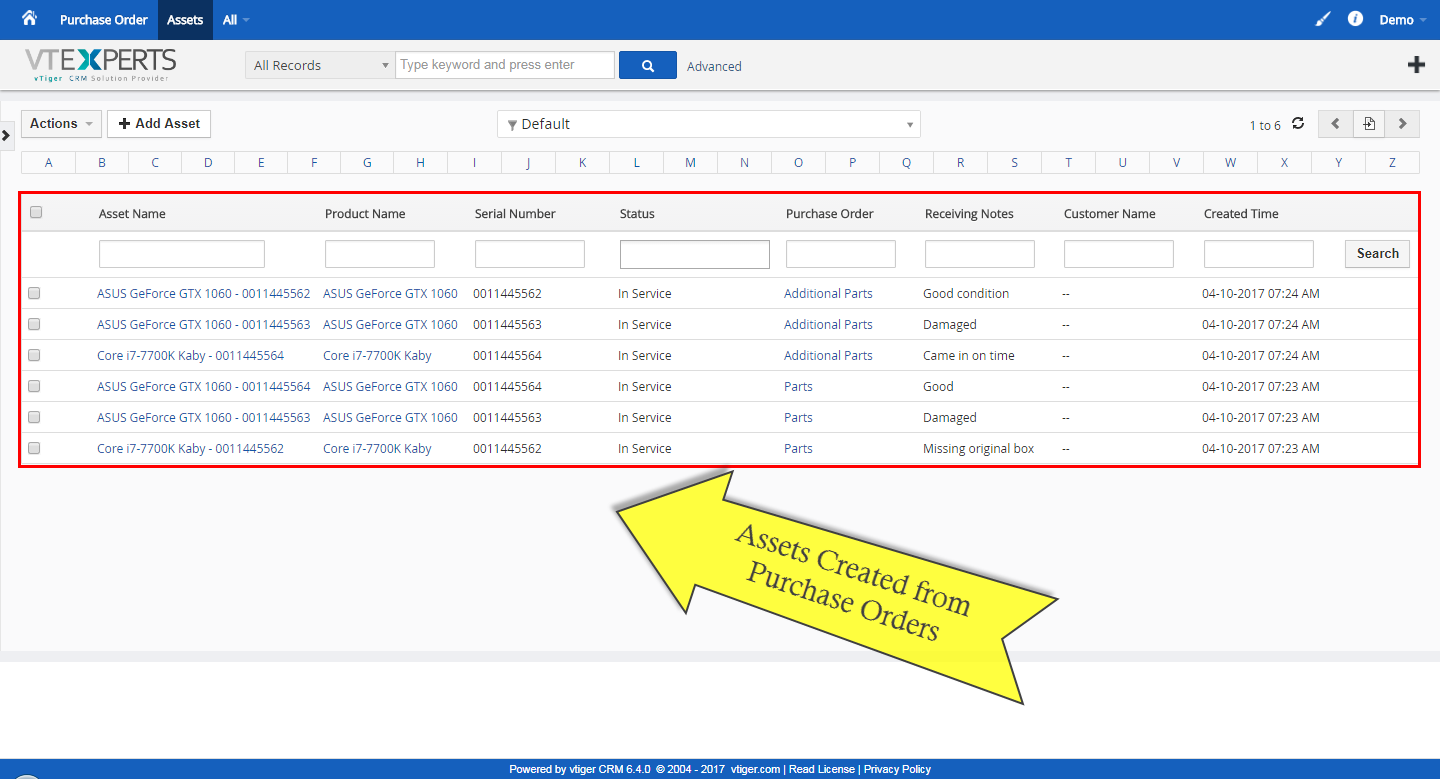Open the page jump icon
Screen dimensions: 1440x779
pos(1369,124)
